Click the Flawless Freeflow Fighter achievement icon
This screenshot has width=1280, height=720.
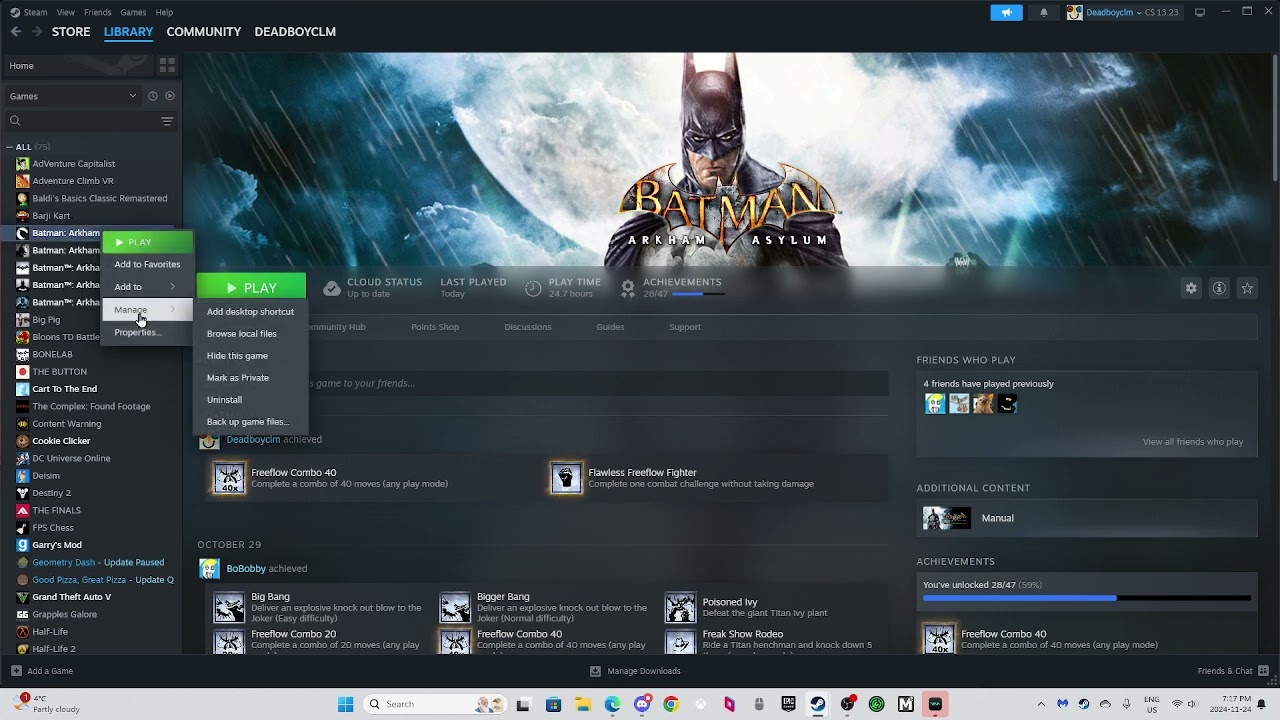tap(566, 478)
